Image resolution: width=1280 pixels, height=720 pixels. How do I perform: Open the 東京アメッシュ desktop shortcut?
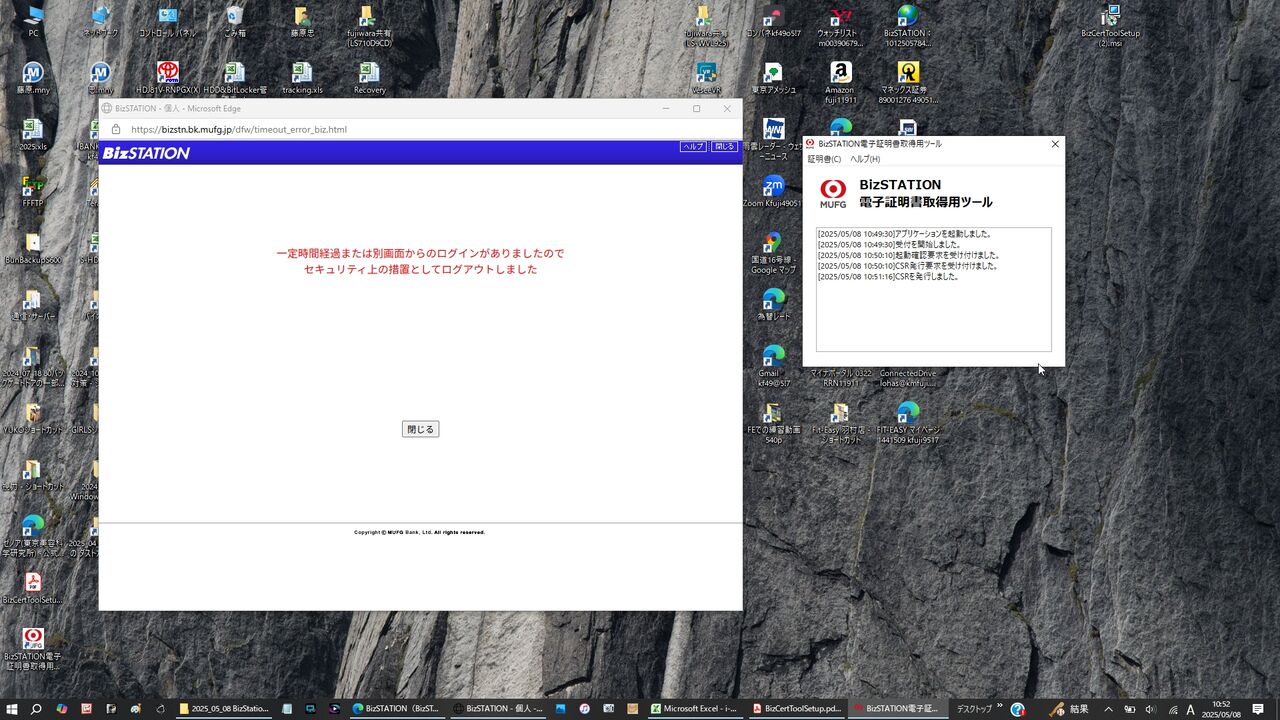tap(773, 78)
